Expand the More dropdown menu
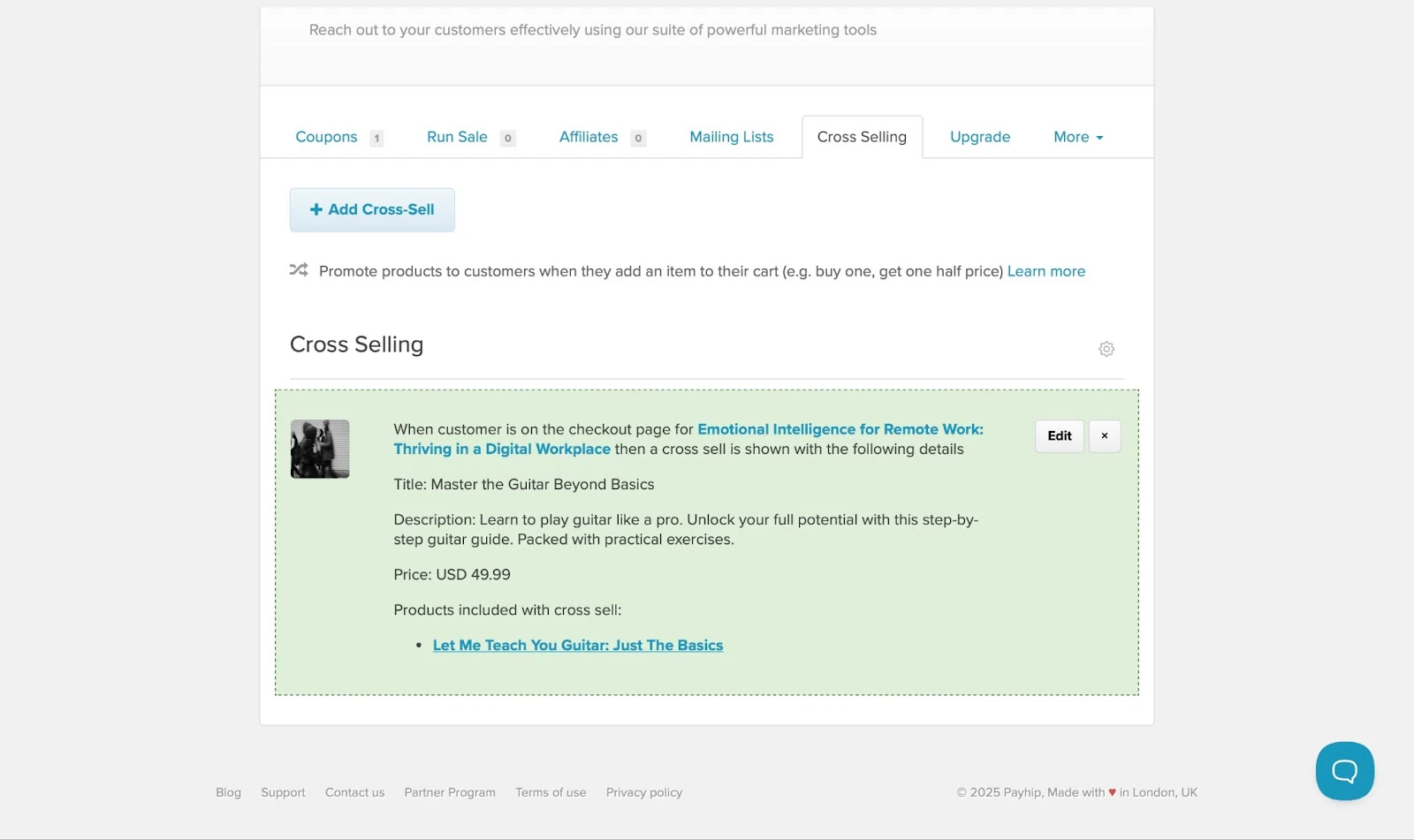 tap(1078, 137)
